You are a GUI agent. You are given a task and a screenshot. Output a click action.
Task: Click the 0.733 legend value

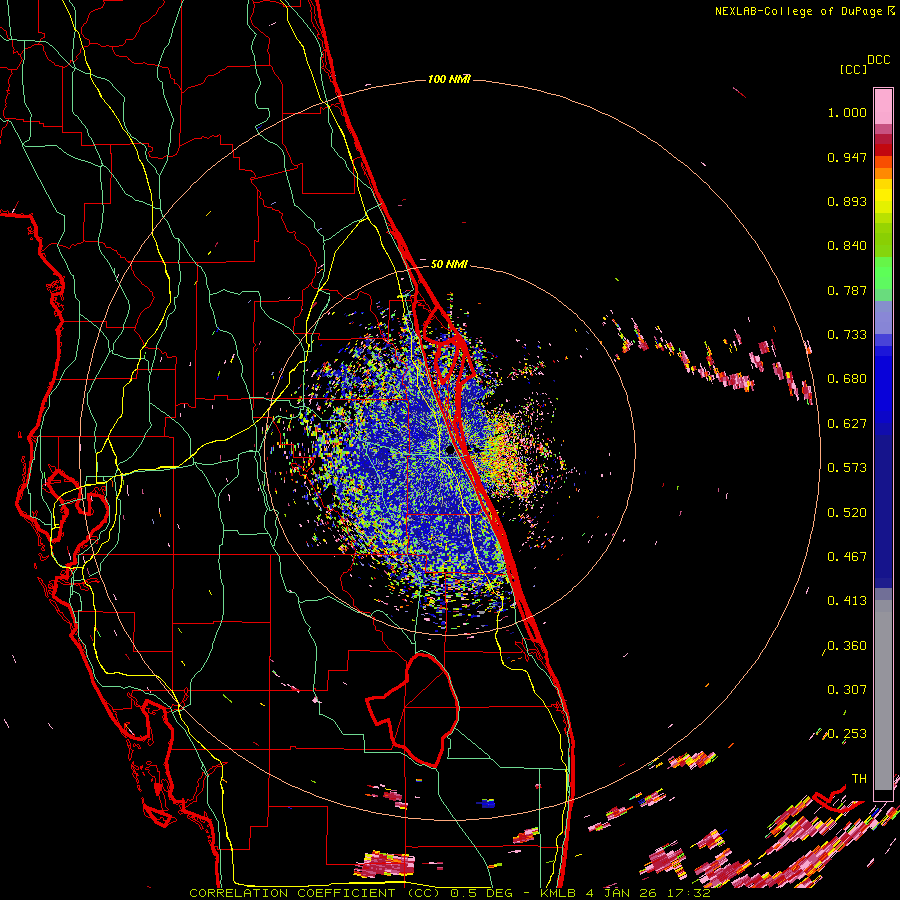point(847,335)
